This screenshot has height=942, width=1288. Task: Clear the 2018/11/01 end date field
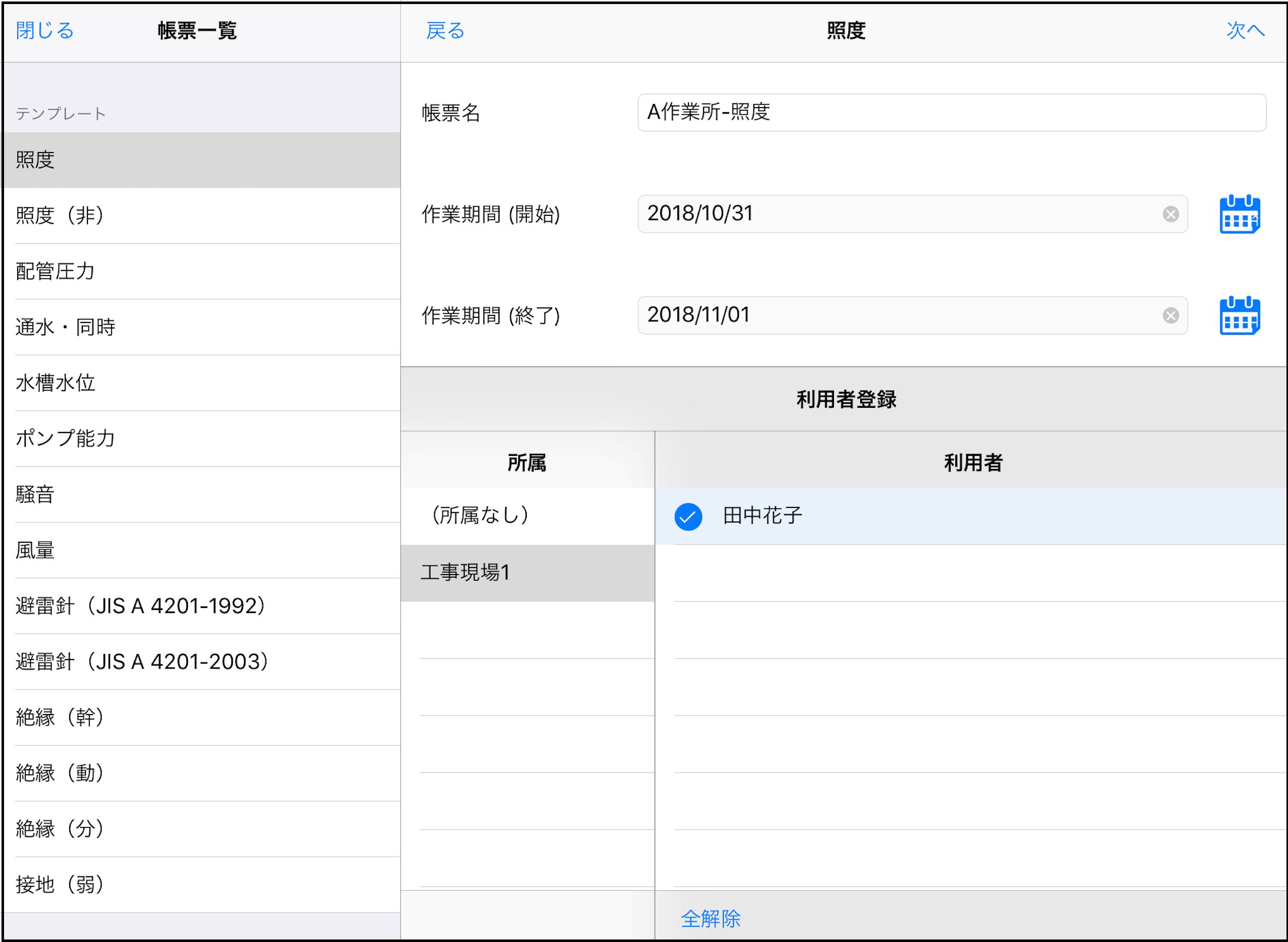(1171, 315)
